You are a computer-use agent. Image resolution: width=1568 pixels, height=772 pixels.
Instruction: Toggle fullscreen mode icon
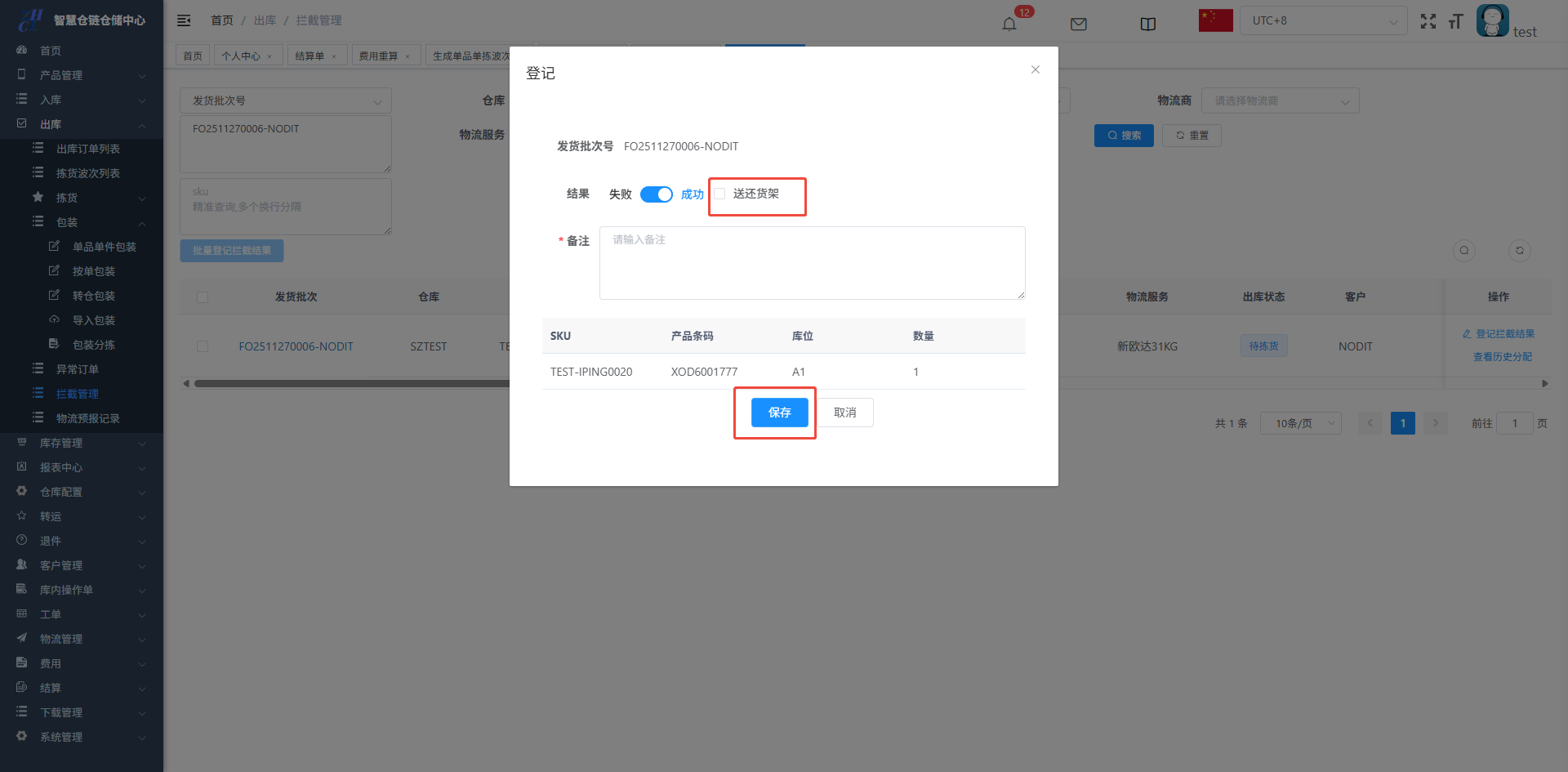1428,21
